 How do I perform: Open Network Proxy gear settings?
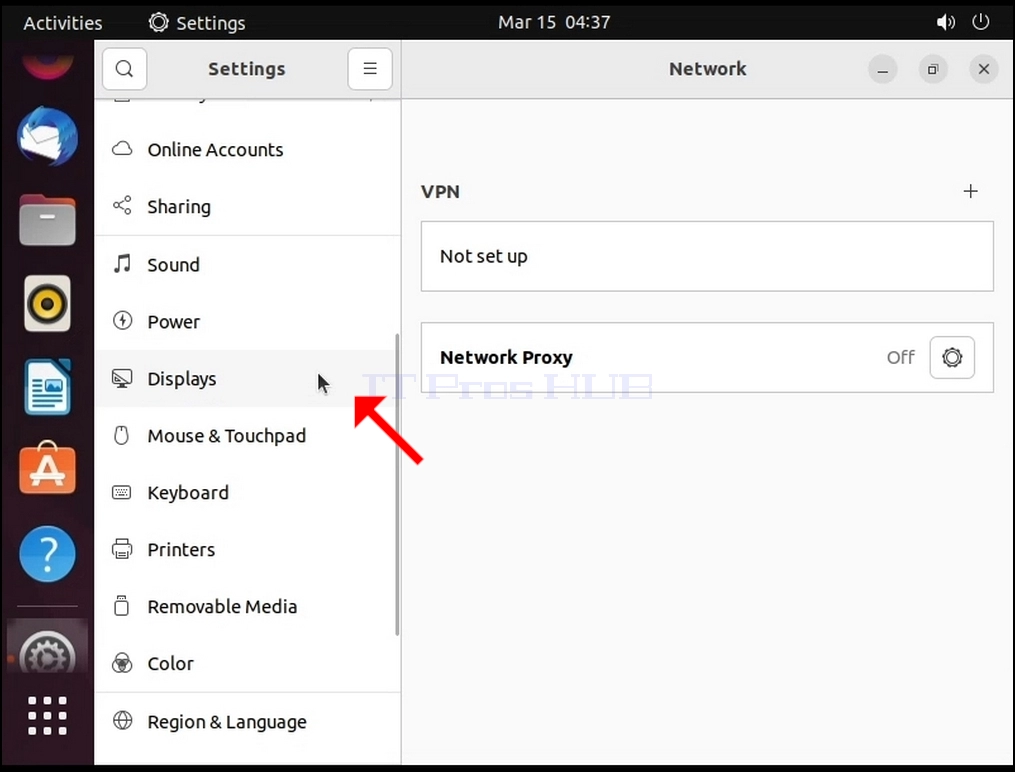pos(952,357)
